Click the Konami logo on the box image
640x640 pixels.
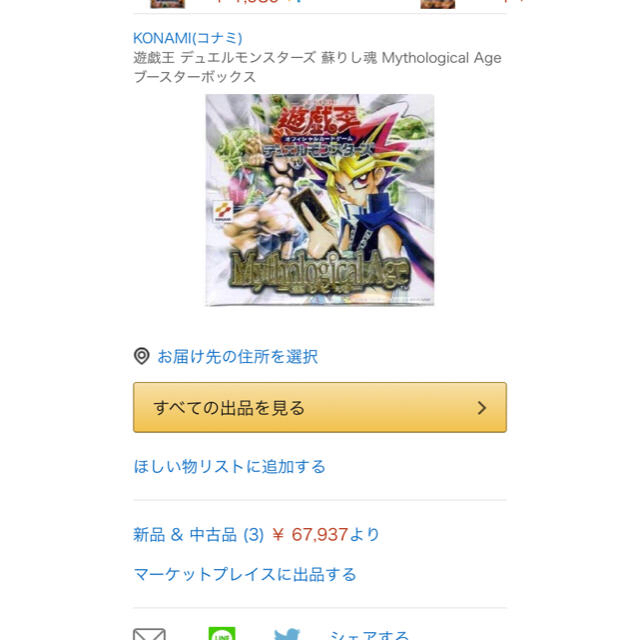pyautogui.click(x=223, y=211)
